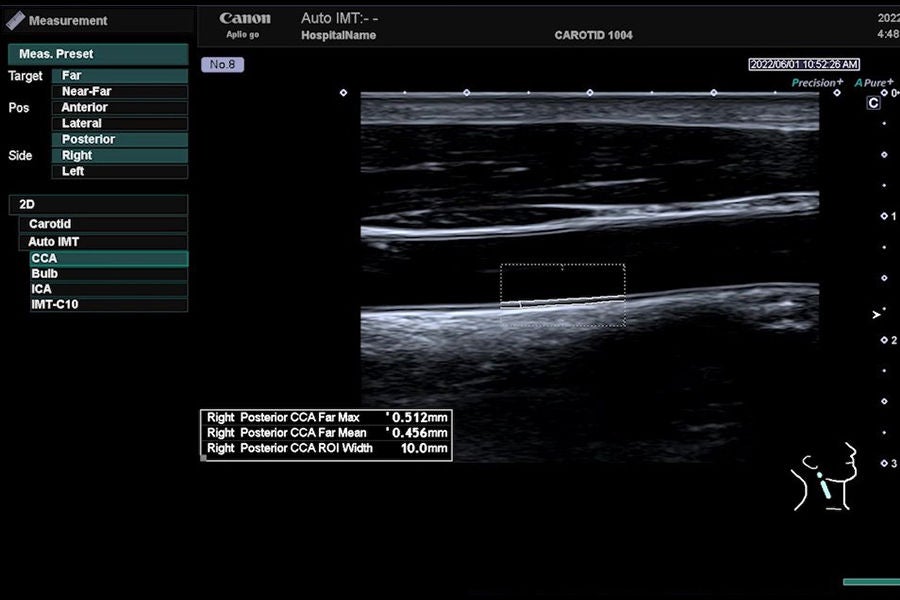The height and width of the screenshot is (600, 900).
Task: Open the Meas. Preset panel
Action: point(98,54)
